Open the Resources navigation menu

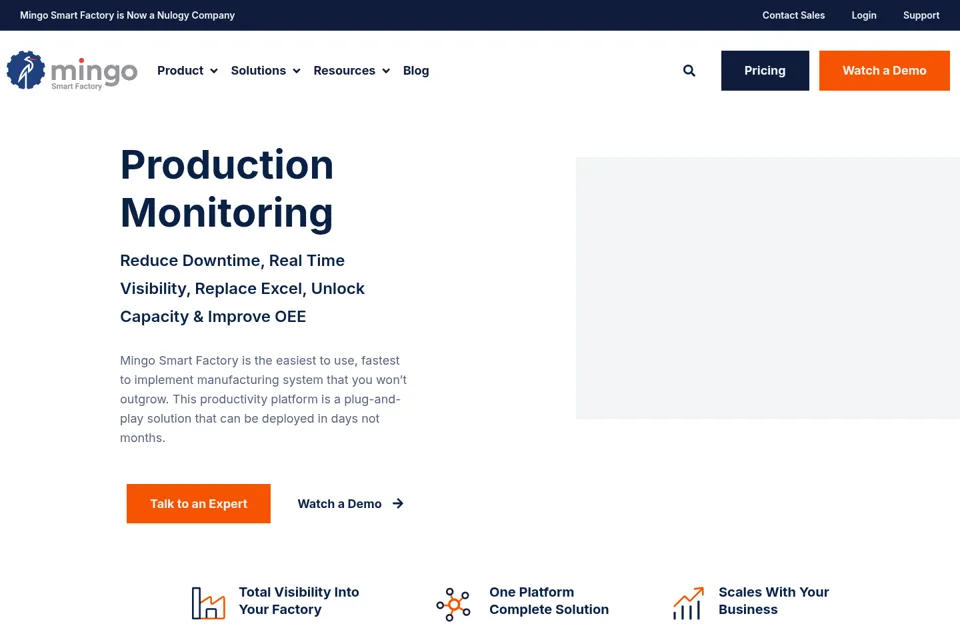(351, 70)
